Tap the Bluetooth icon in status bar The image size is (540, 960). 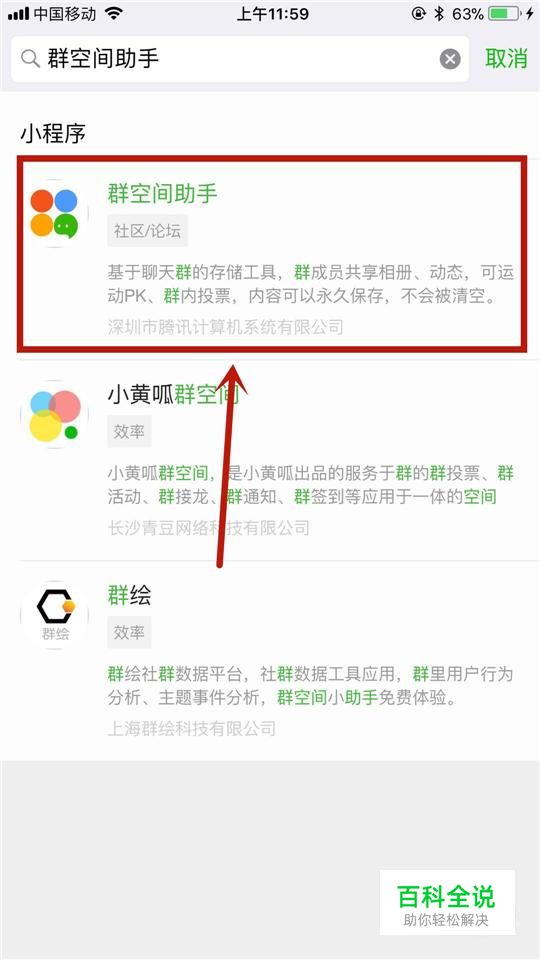coord(439,13)
